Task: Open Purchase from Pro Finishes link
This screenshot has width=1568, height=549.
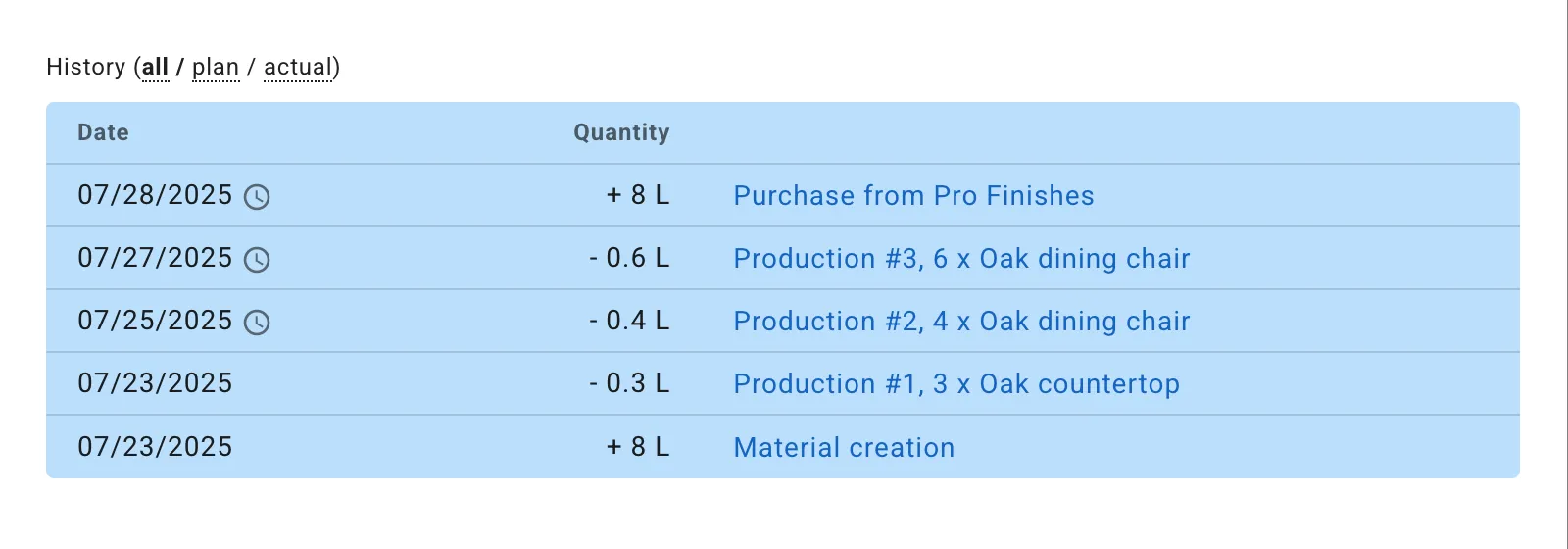Action: pyautogui.click(x=913, y=196)
